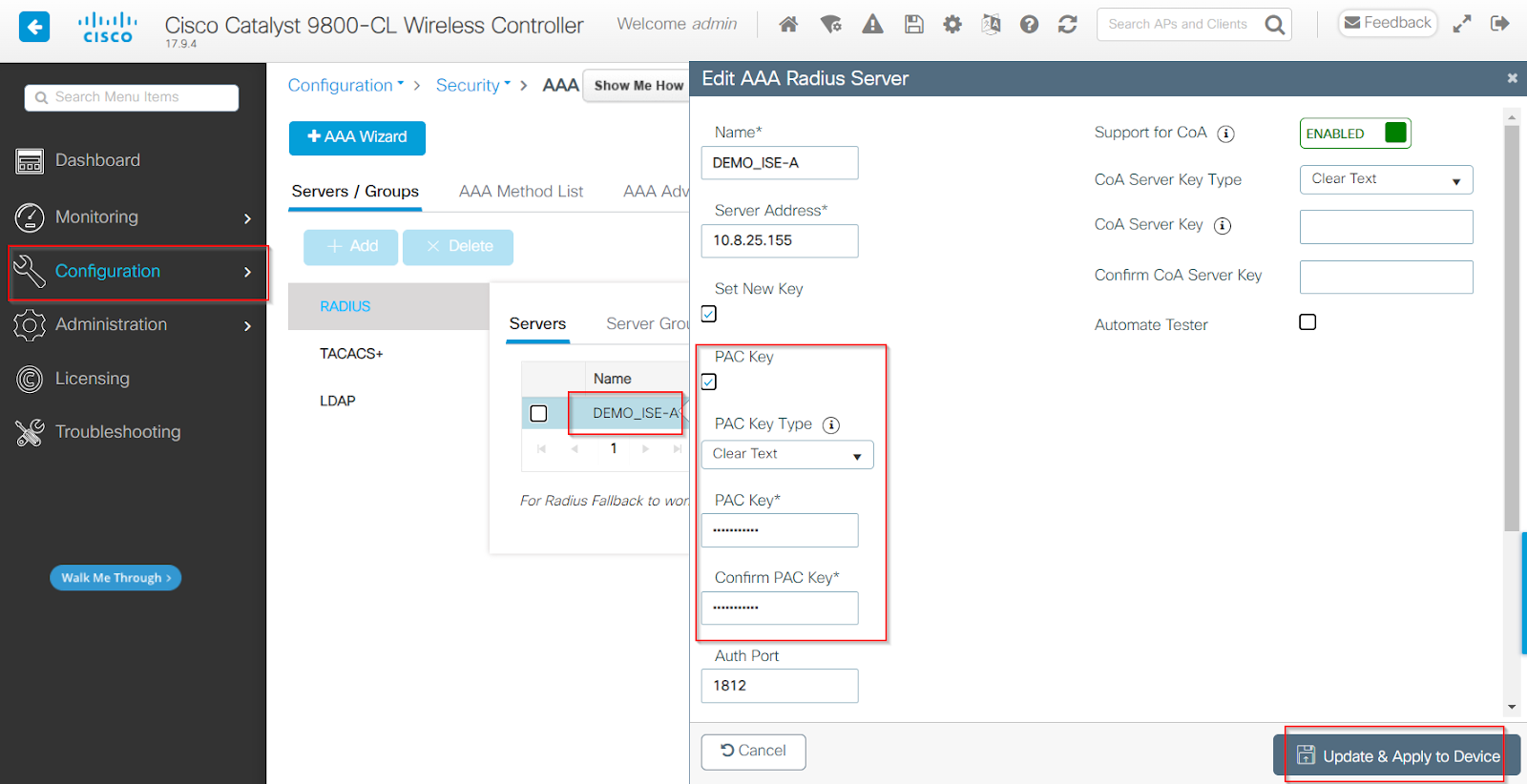Expand the Monitoring menu chevron

point(247,218)
